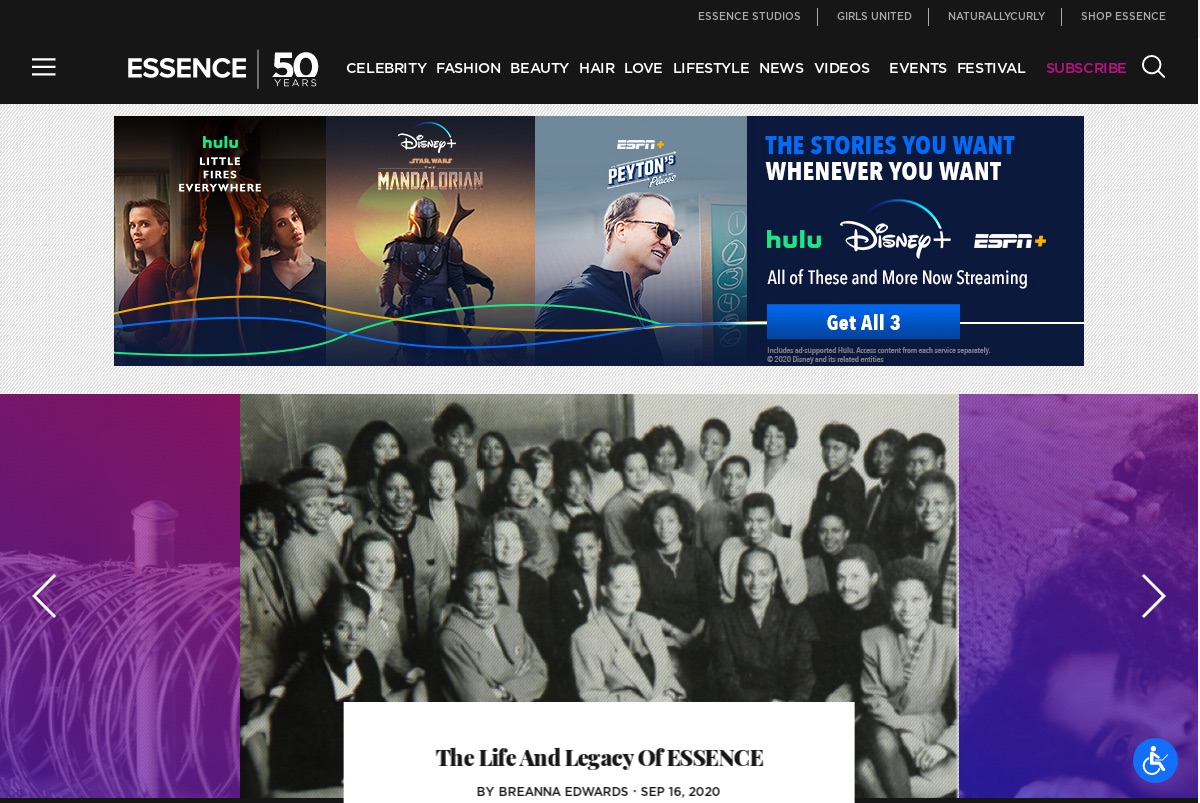Click the ESSENCE group photo thumbnail

tap(599, 548)
